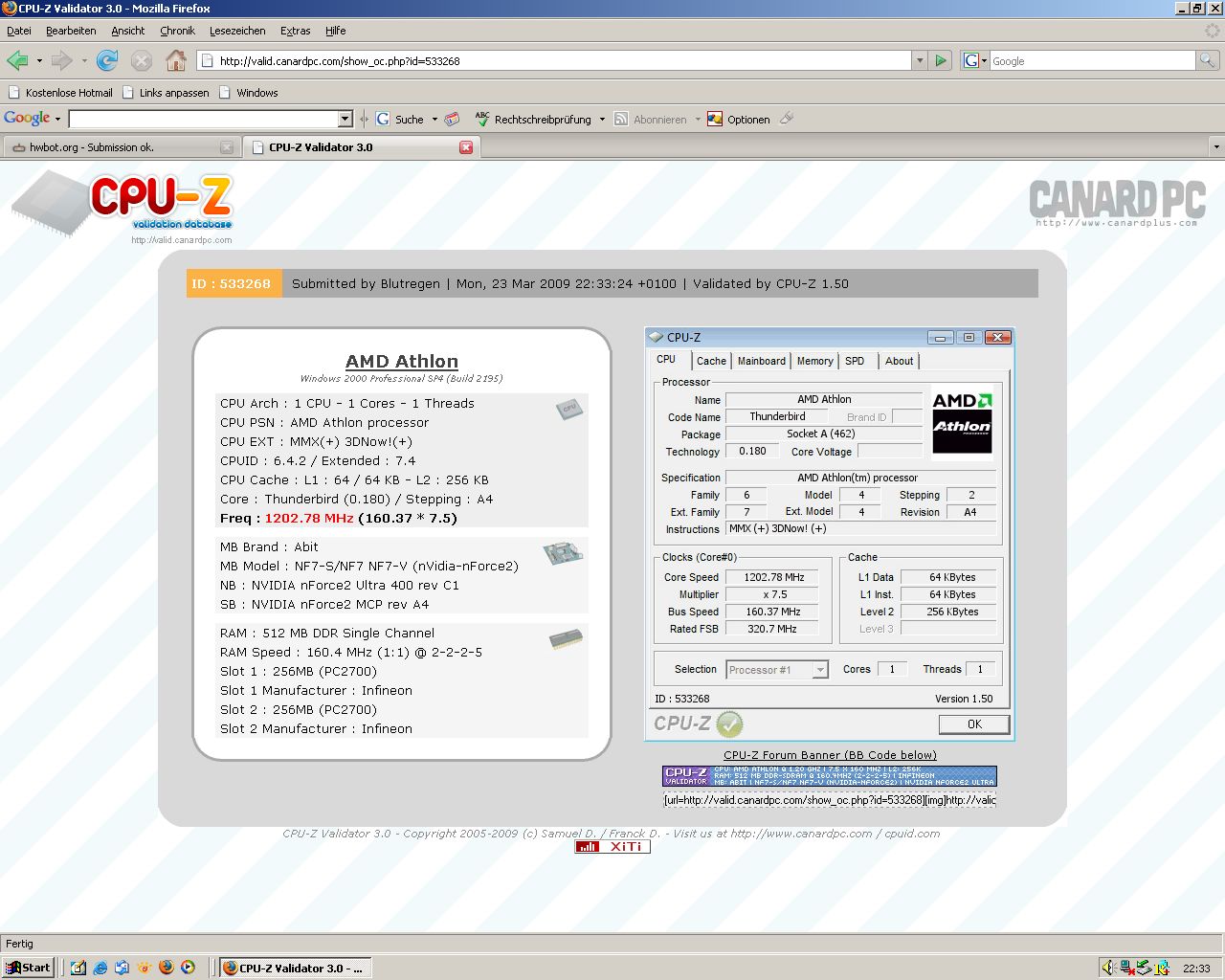
Task: Click the volume speaker icon in system tray
Action: coord(1107,968)
